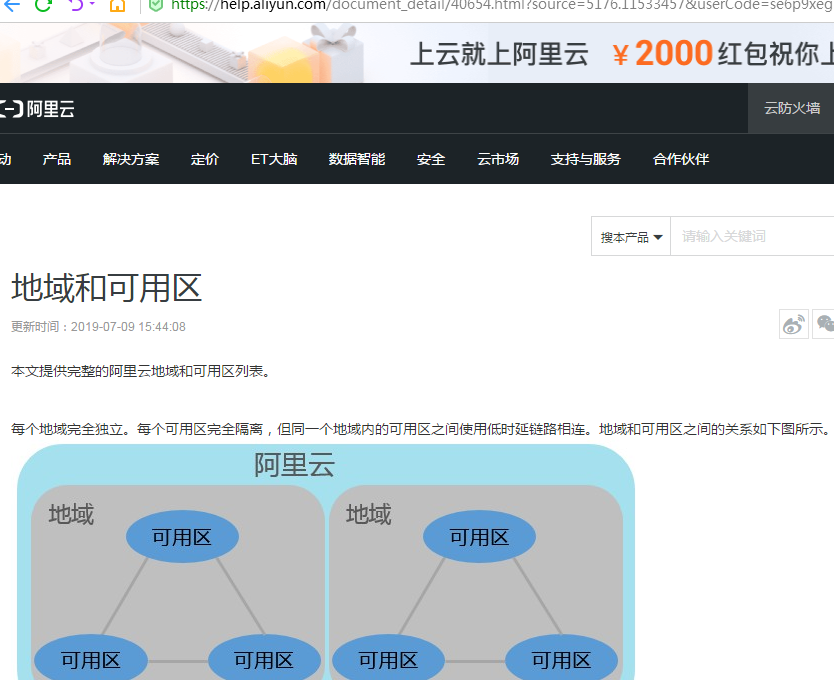Click the purple undo arrow in the browser toolbar

click(76, 5)
